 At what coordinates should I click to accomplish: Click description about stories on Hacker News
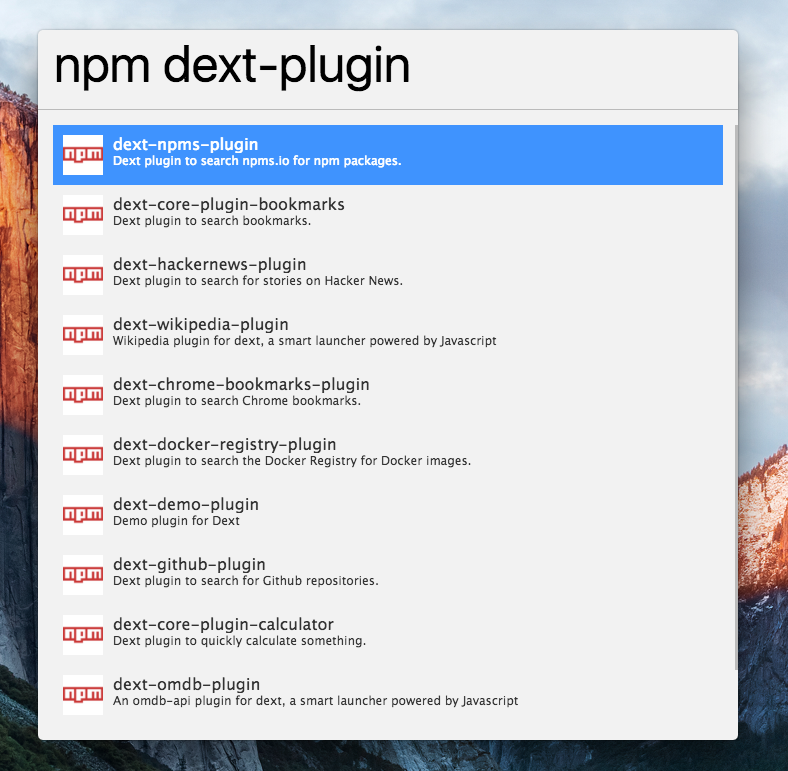258,280
